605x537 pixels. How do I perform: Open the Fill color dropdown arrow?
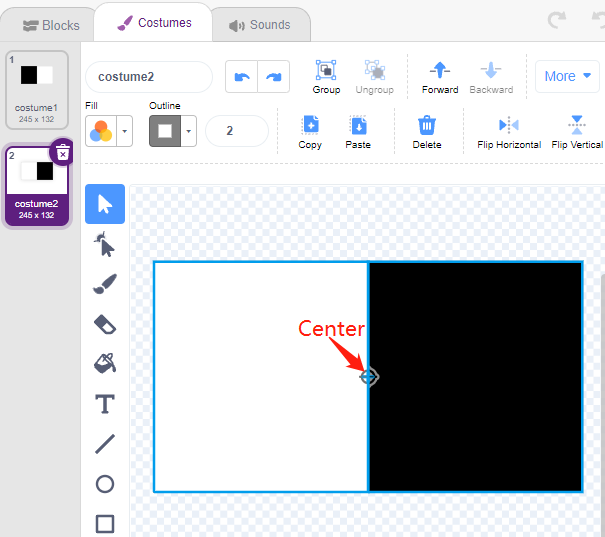pos(125,131)
